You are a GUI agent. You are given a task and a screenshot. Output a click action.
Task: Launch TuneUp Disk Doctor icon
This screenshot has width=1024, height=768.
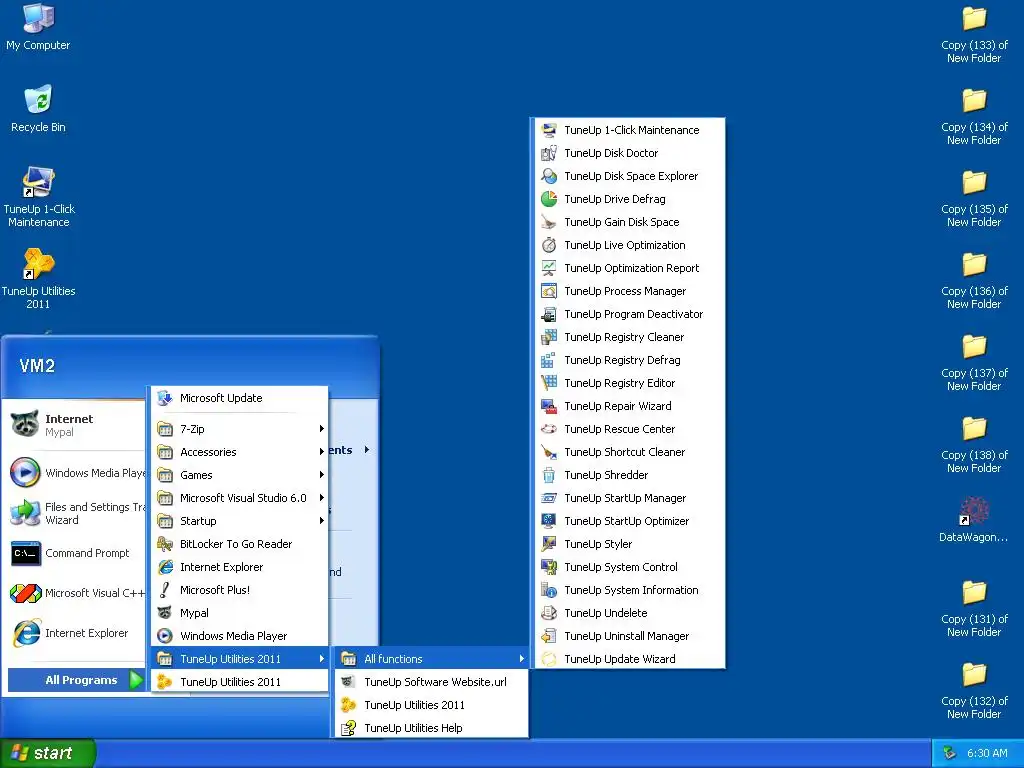[x=549, y=153]
